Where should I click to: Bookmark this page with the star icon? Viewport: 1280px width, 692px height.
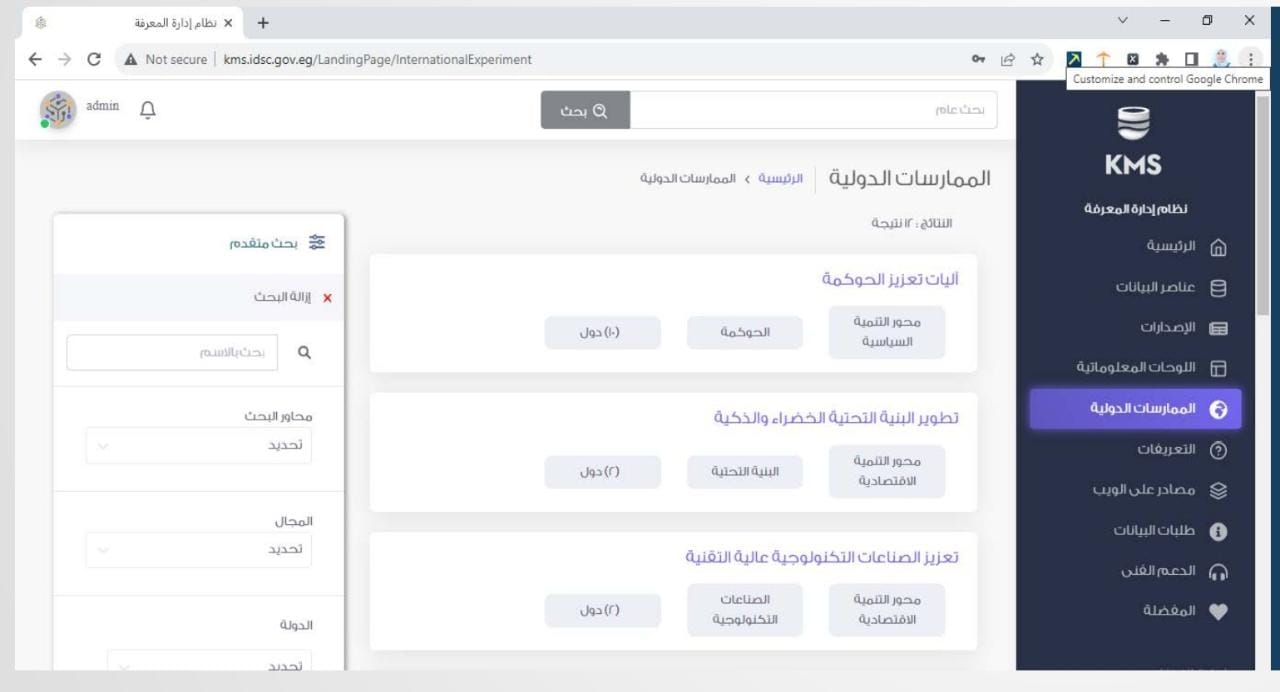click(1038, 60)
